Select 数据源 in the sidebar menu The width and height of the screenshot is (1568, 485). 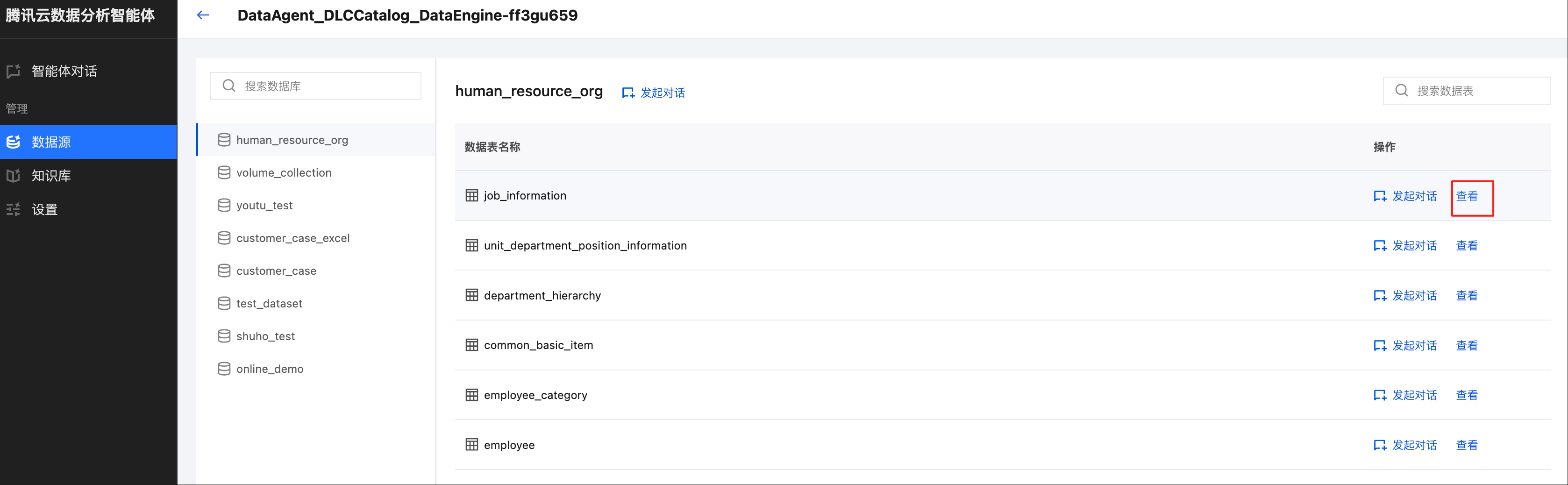coord(88,142)
